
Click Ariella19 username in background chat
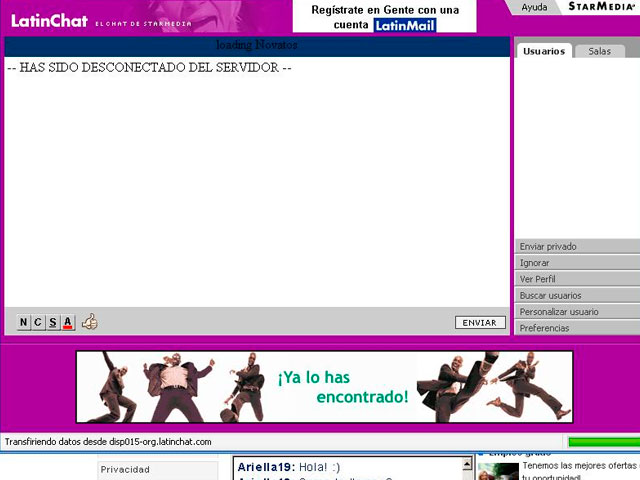[x=265, y=467]
